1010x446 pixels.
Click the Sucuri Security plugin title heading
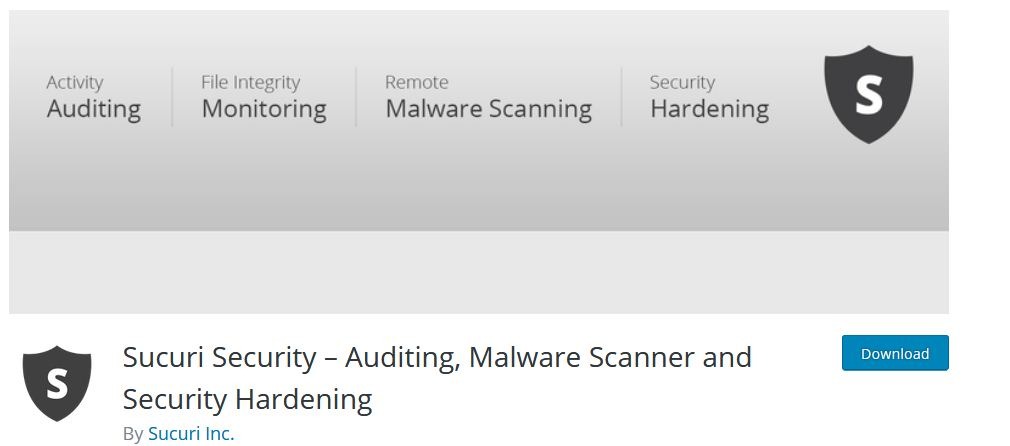437,378
